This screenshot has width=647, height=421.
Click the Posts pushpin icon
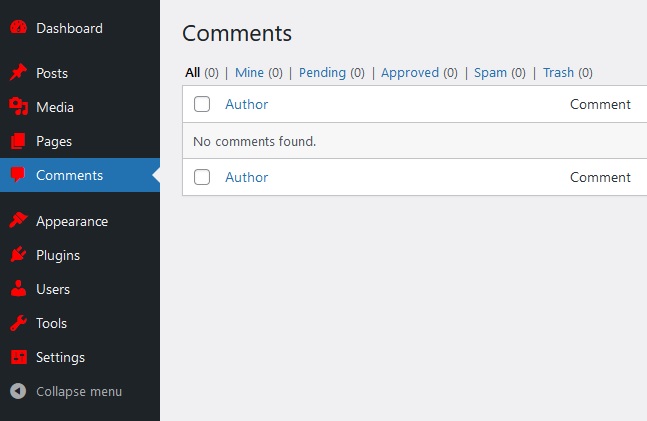(18, 73)
